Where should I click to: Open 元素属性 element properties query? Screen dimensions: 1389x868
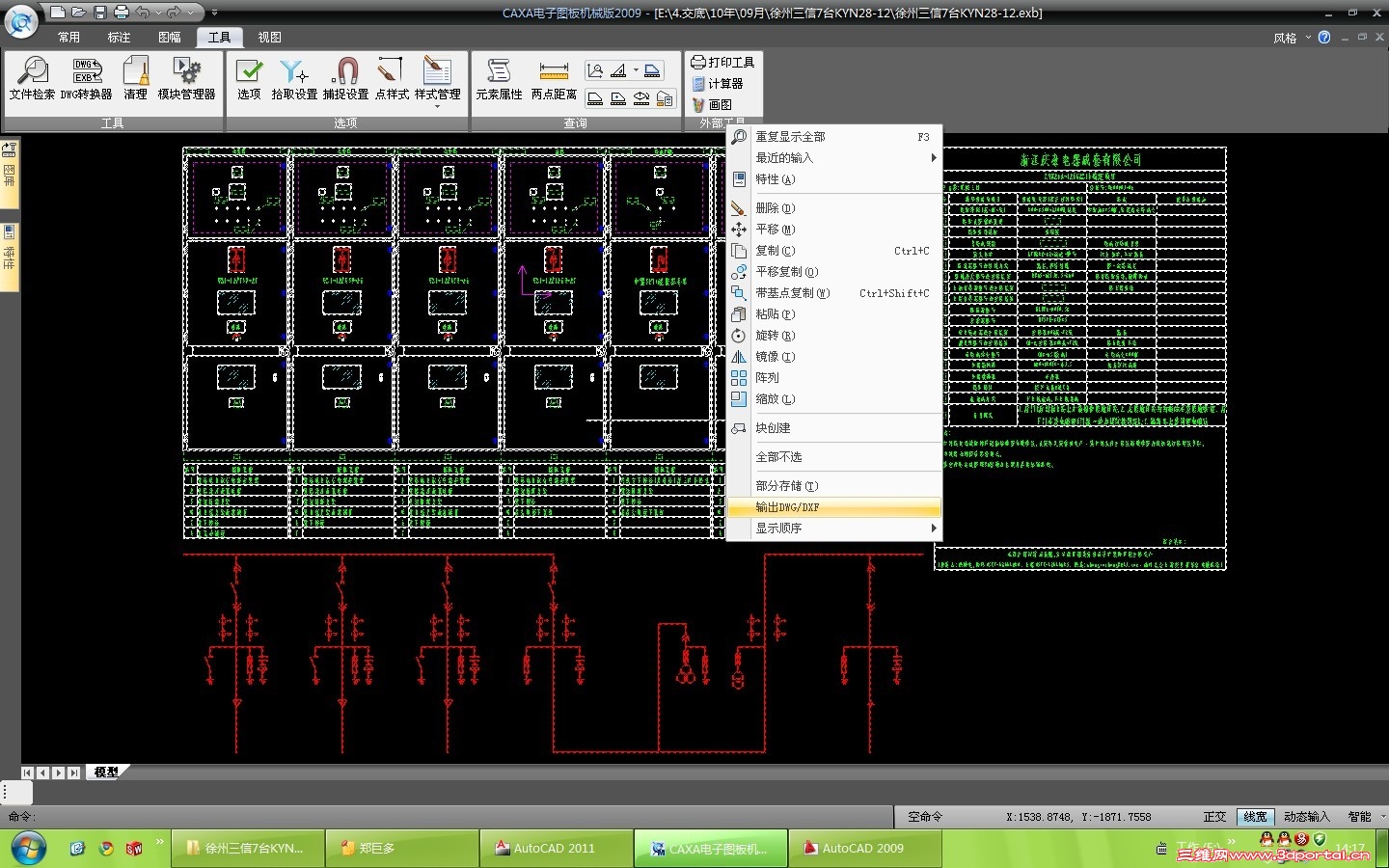point(499,78)
